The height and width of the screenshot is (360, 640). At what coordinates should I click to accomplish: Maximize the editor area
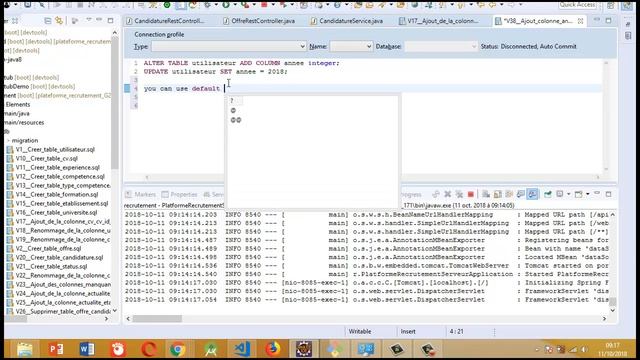(609, 20)
